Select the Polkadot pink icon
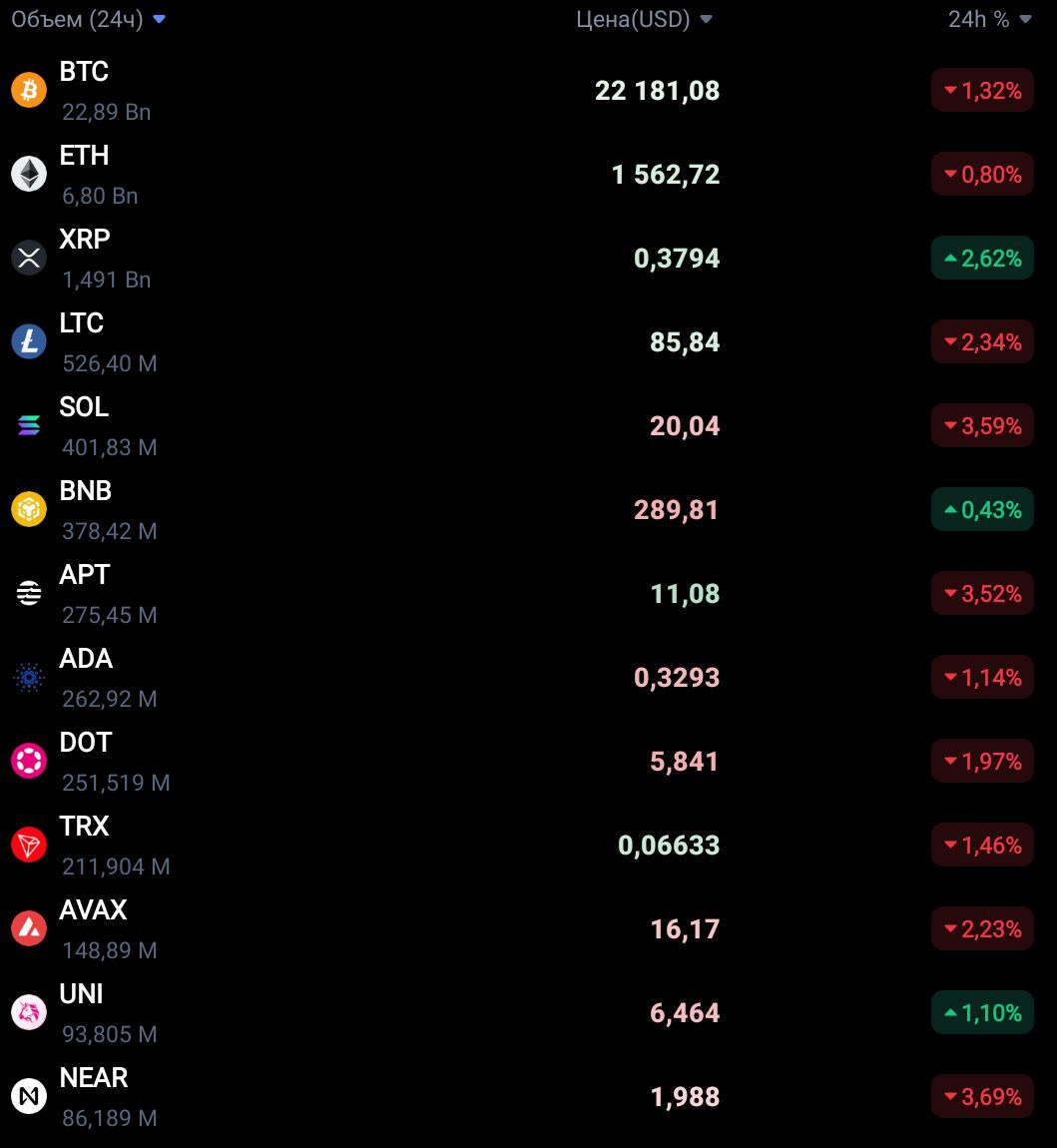The width and height of the screenshot is (1057, 1148). [29, 761]
